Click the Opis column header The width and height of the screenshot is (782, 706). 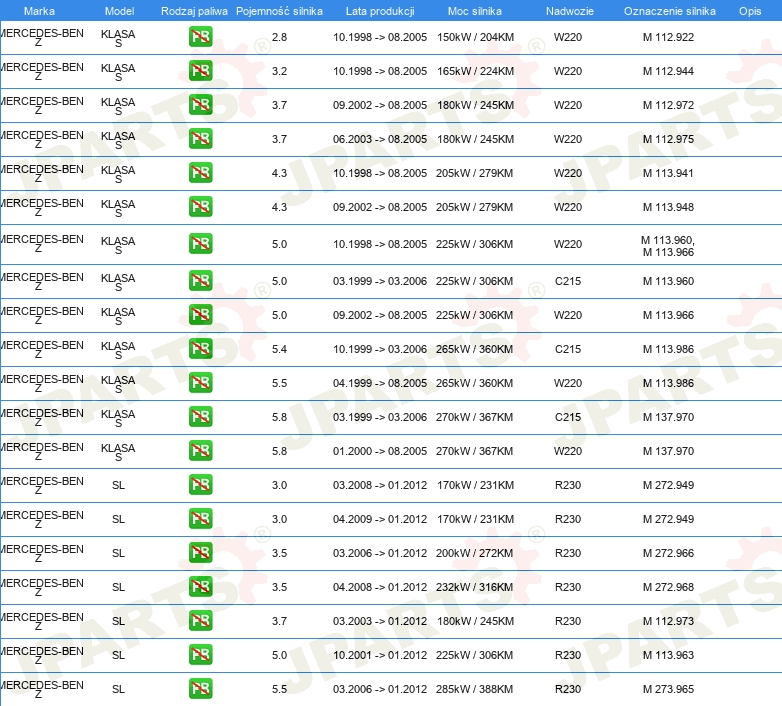[x=749, y=11]
